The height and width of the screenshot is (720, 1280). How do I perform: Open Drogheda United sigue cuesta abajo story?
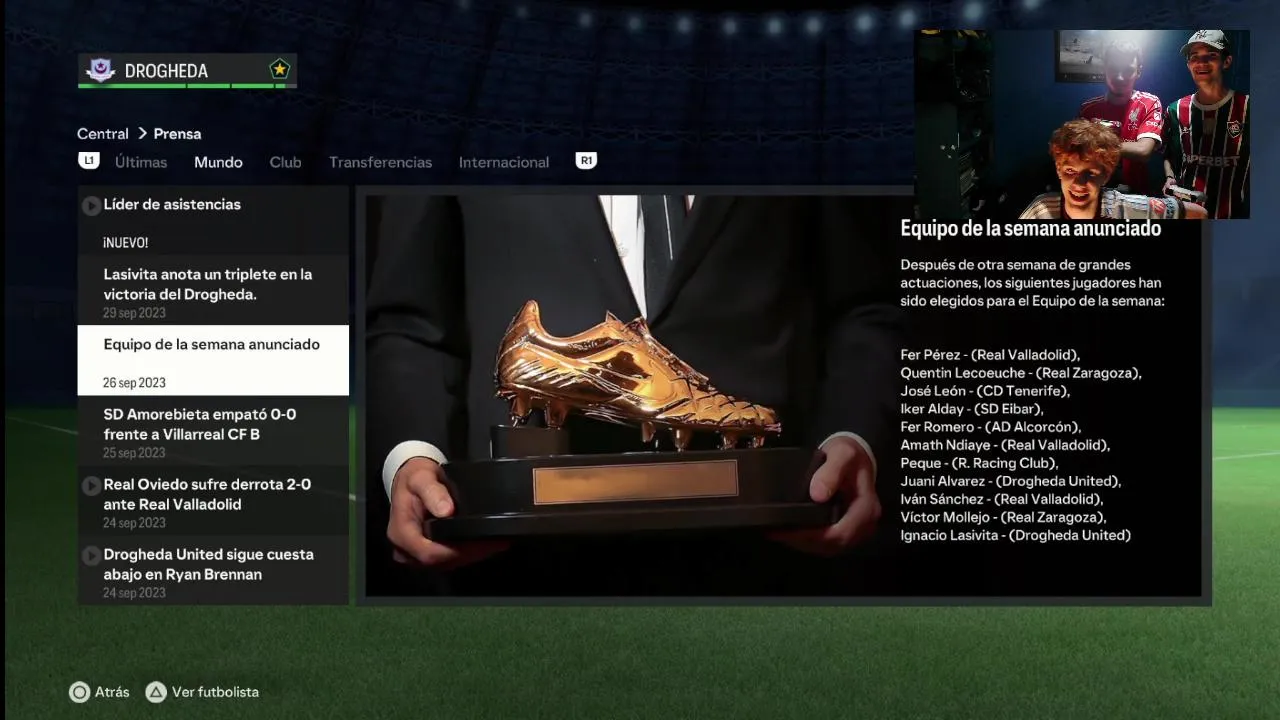coord(213,570)
